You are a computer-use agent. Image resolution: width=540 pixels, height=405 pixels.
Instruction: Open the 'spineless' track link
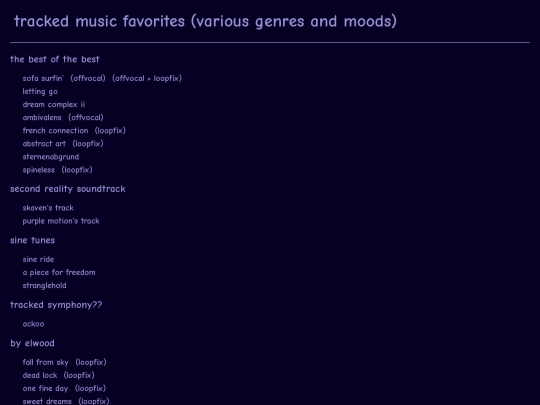pos(39,170)
